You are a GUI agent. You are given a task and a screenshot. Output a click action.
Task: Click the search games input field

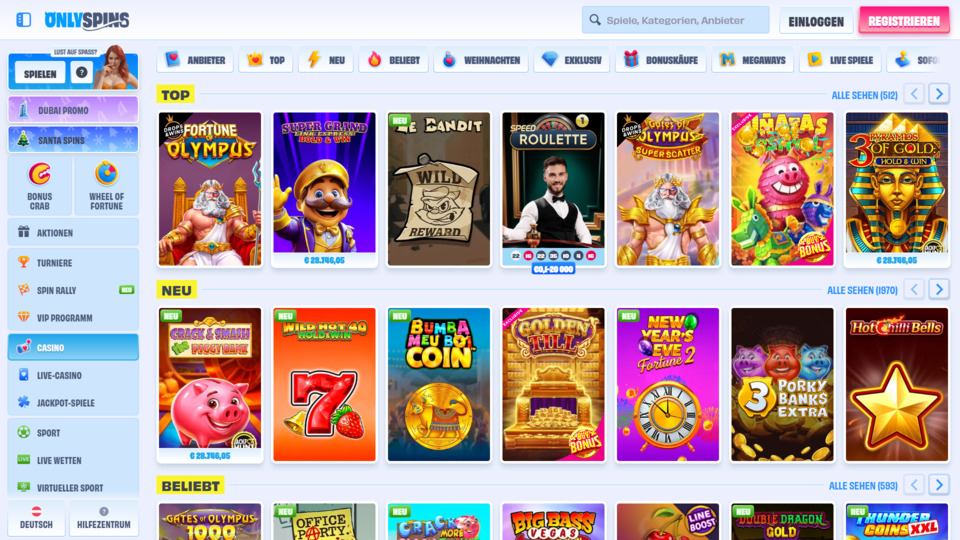[x=675, y=20]
